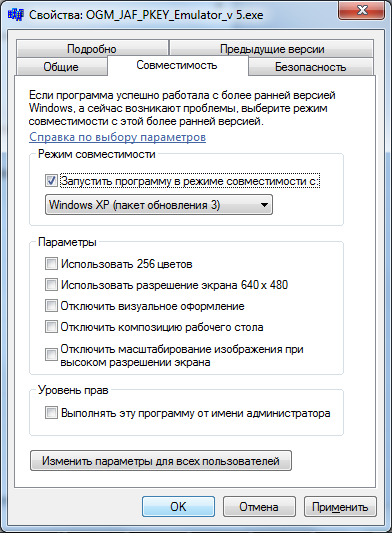Enable Использовать 256 цветов checkbox
Image resolution: width=392 pixels, height=533 pixels.
click(51, 264)
